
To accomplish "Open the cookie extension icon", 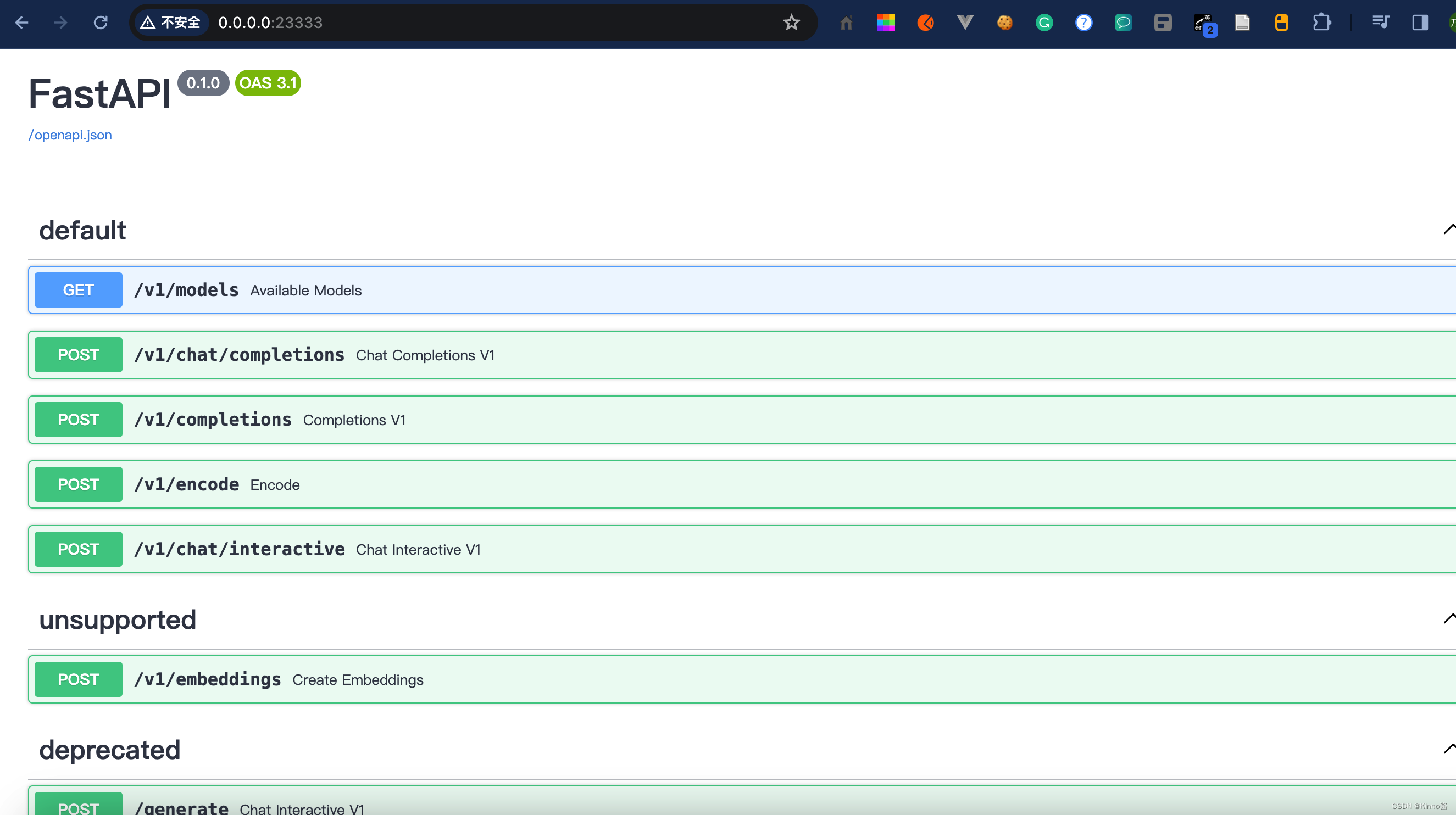I will (x=1004, y=23).
